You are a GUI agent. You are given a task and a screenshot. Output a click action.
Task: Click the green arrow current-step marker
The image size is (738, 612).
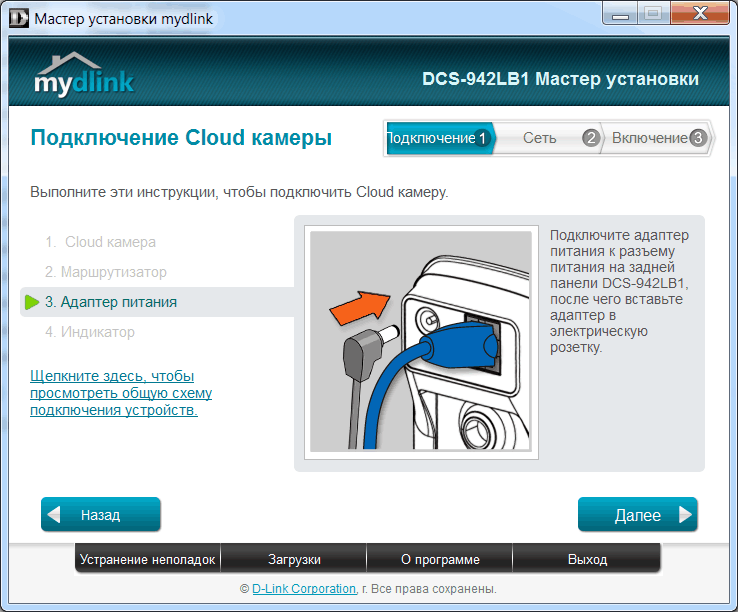pyautogui.click(x=32, y=302)
